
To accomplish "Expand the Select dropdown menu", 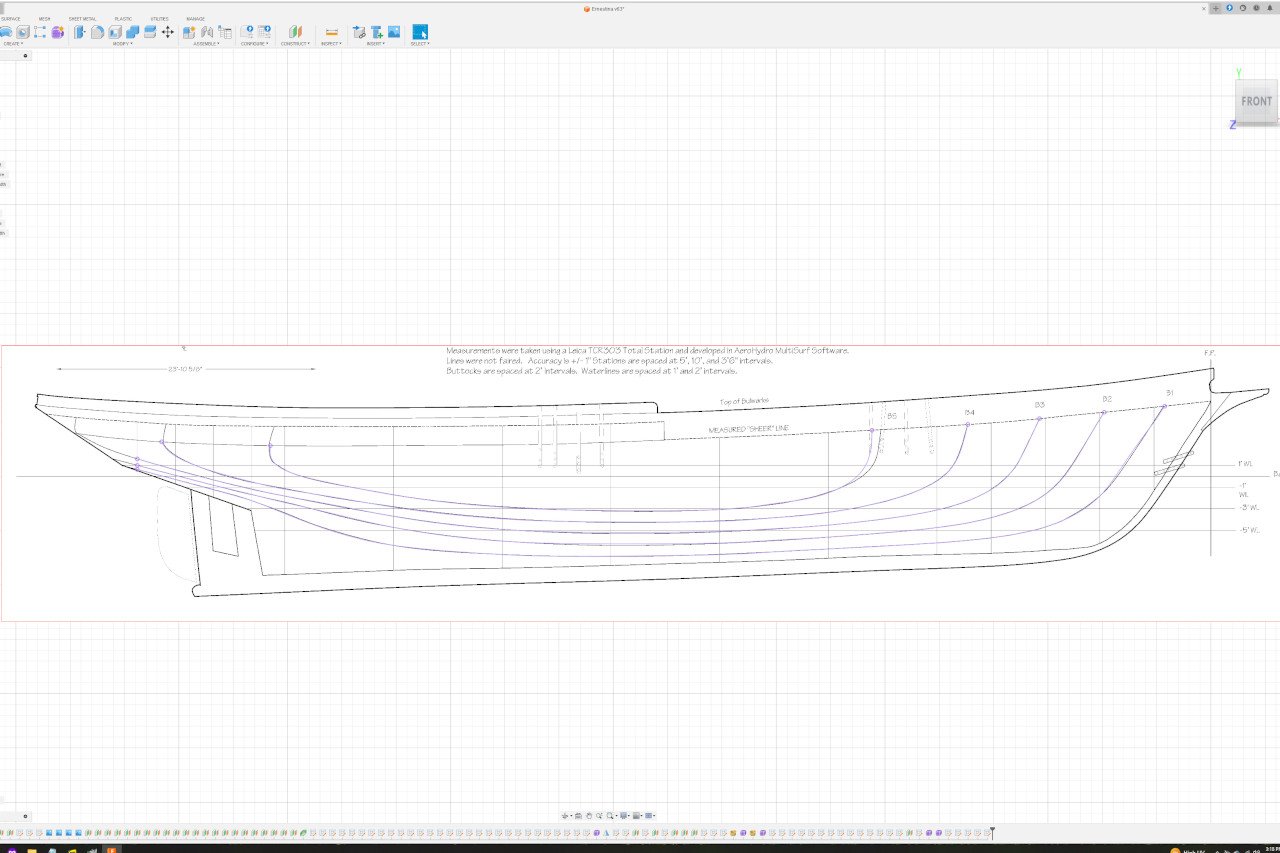I will [420, 44].
